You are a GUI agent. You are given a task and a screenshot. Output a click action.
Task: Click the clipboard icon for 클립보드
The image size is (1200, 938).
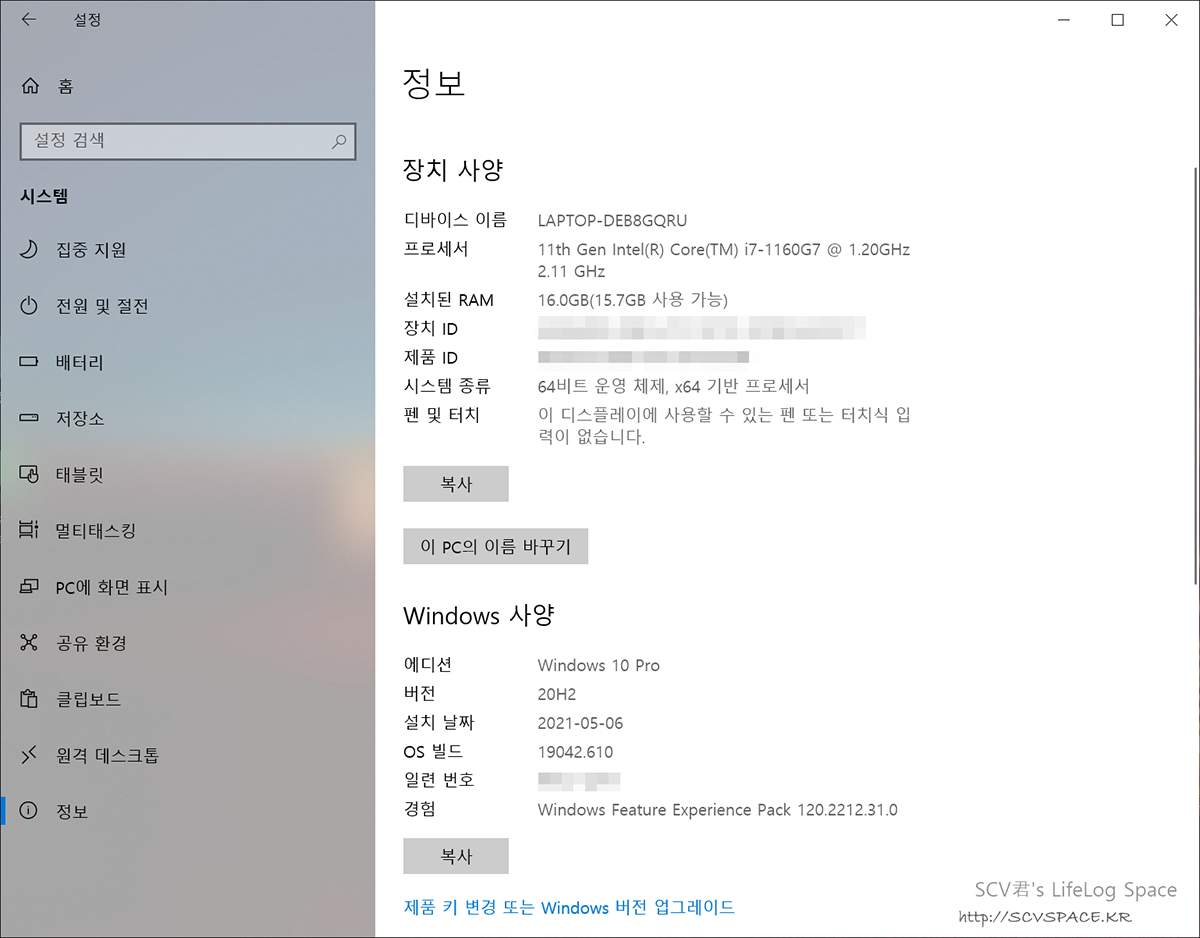[29, 699]
